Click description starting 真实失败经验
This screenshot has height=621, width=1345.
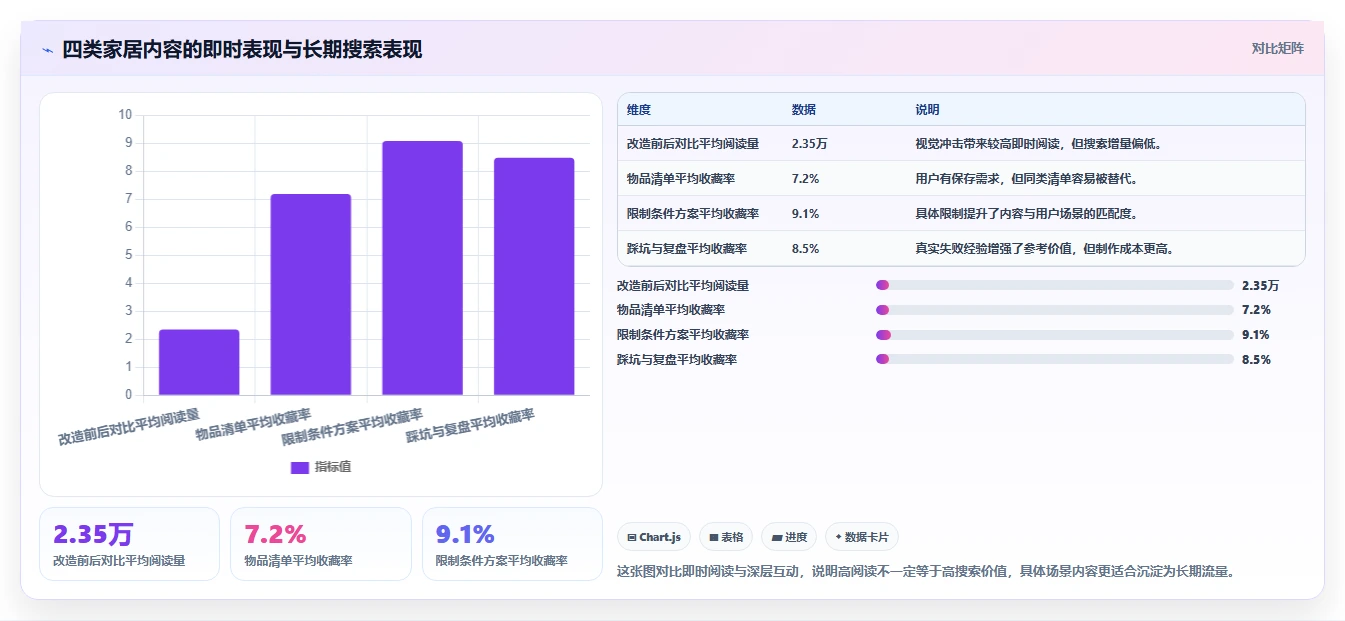1044,249
